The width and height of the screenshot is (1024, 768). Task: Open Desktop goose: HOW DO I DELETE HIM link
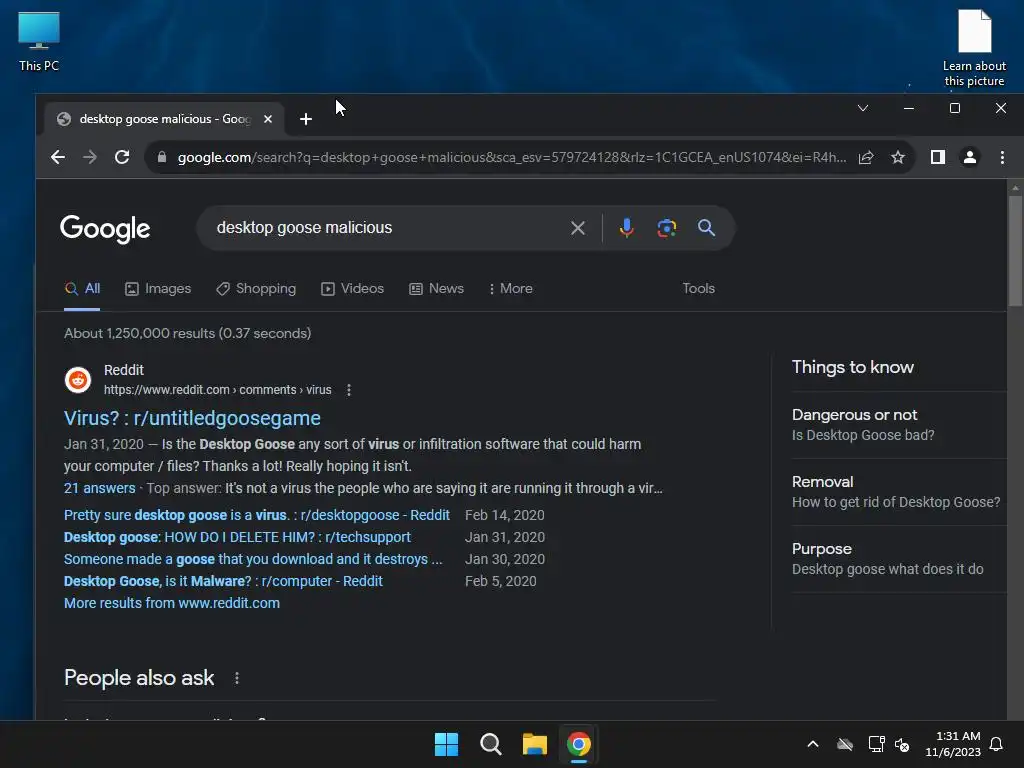tap(237, 537)
